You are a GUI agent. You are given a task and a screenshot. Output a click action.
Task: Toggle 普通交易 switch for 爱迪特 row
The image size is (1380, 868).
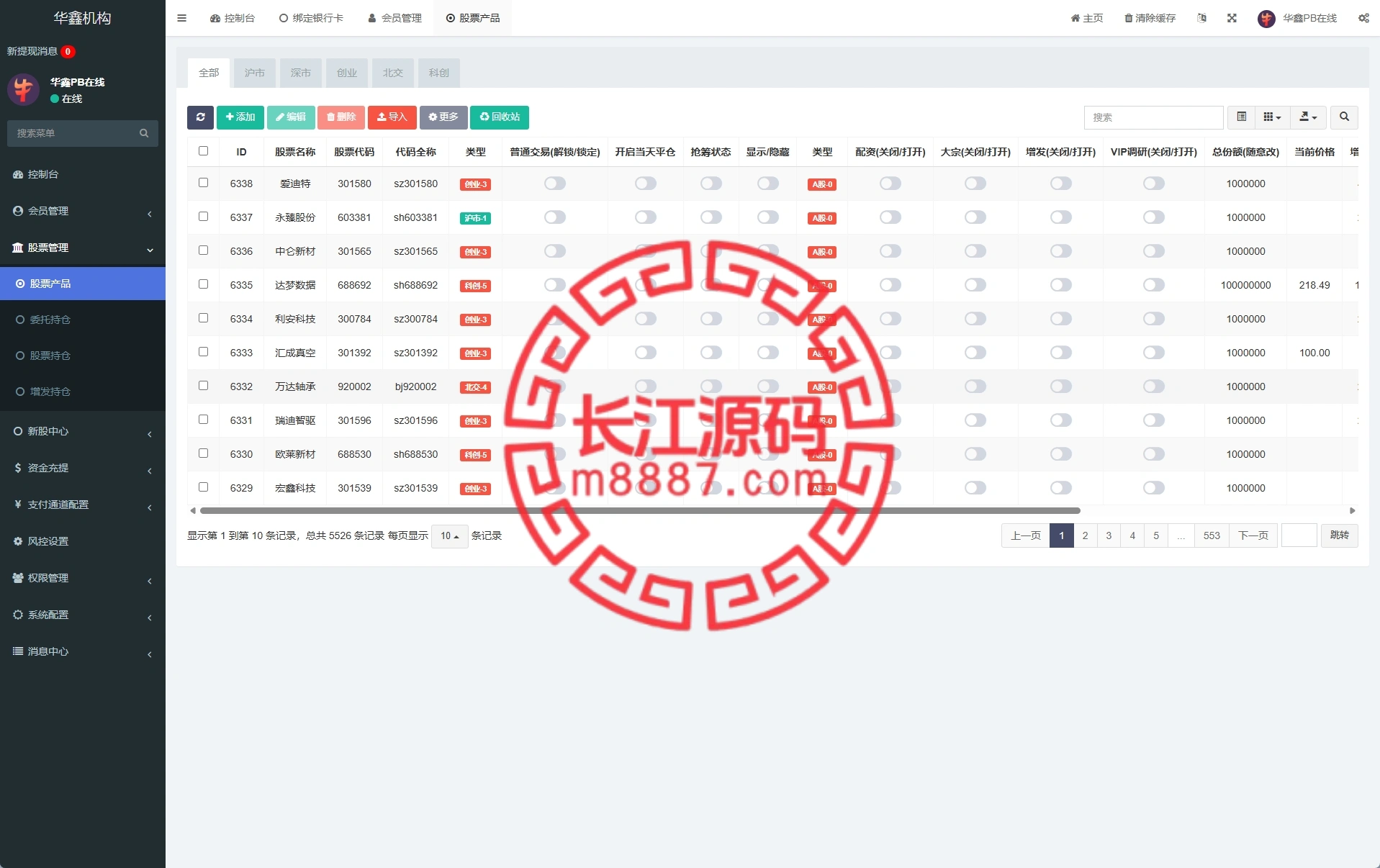click(555, 184)
